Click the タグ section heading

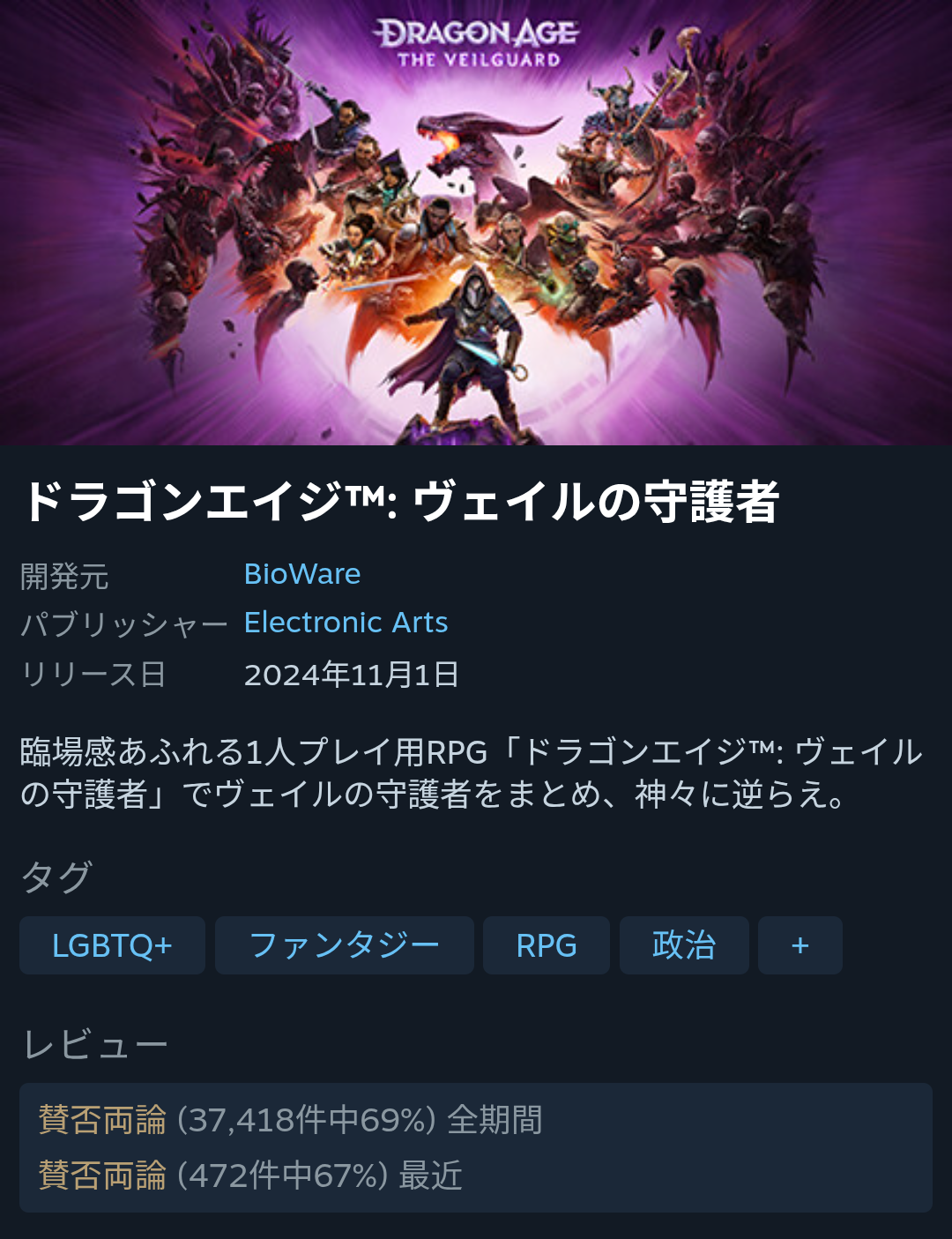coord(56,877)
